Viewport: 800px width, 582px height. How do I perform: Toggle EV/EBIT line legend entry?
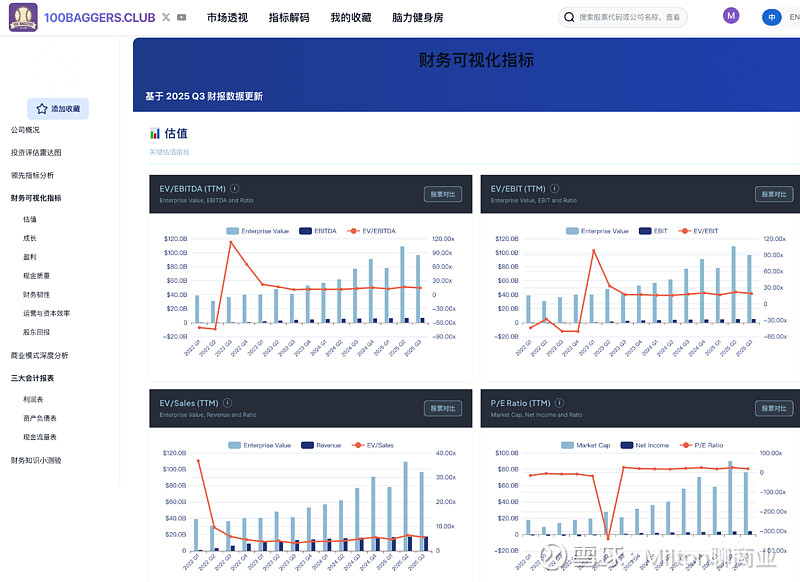[x=698, y=231]
